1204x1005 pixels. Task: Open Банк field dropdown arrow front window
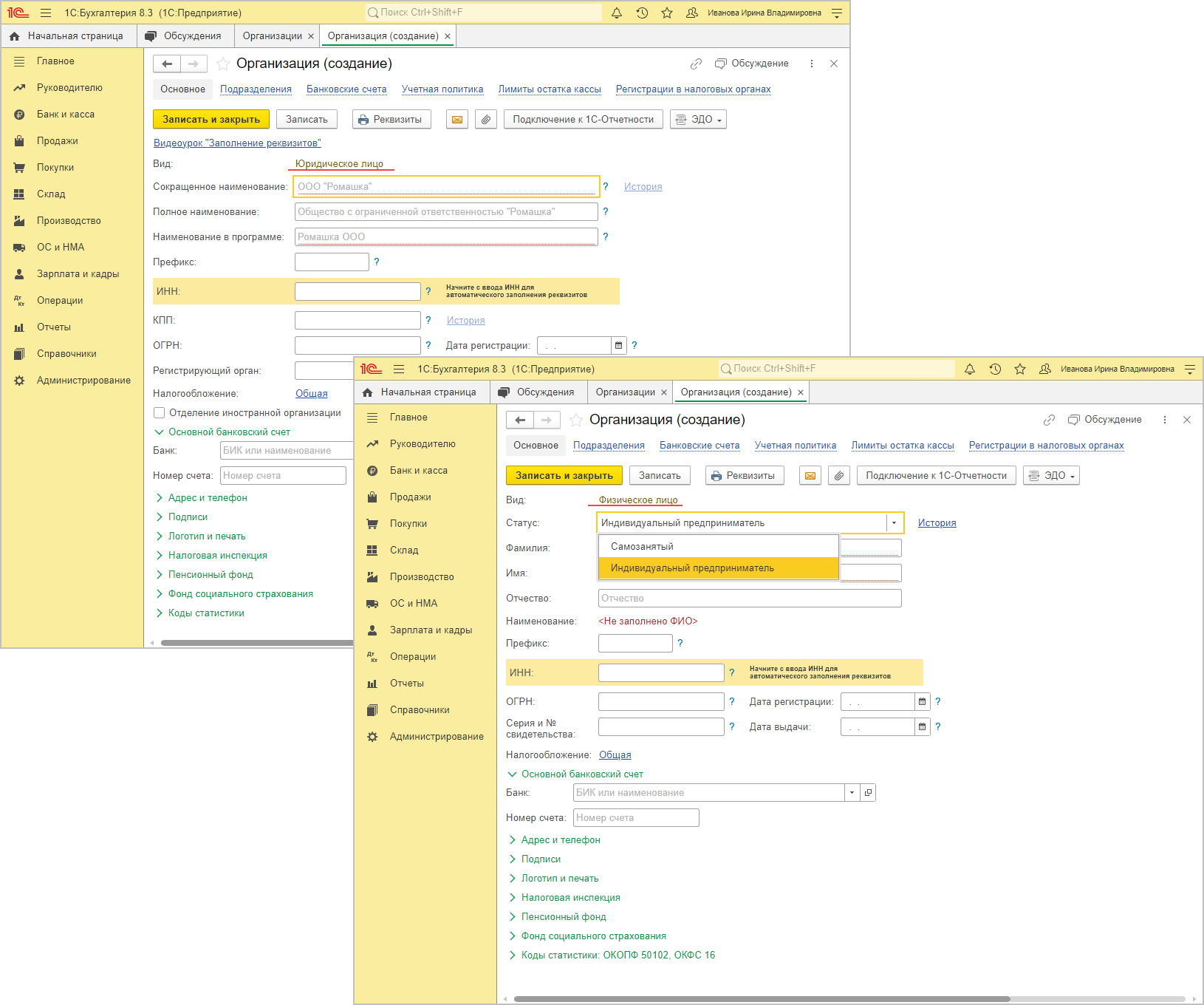coord(852,792)
